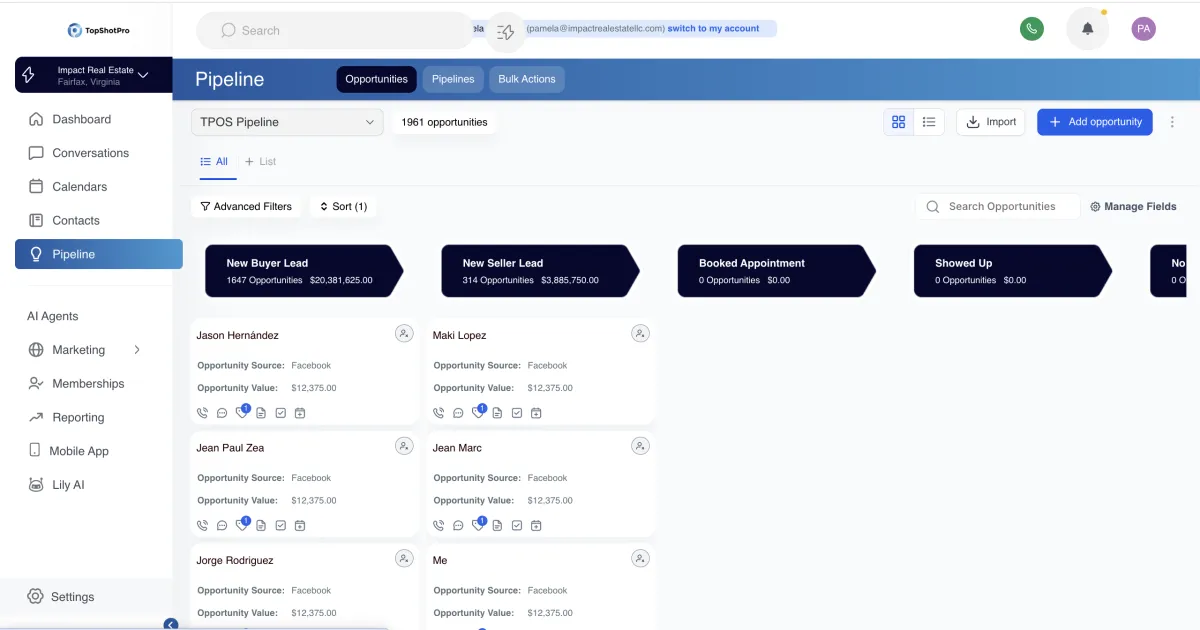This screenshot has height=630, width=1200.
Task: Open Advanced Filters panel
Action: (246, 206)
